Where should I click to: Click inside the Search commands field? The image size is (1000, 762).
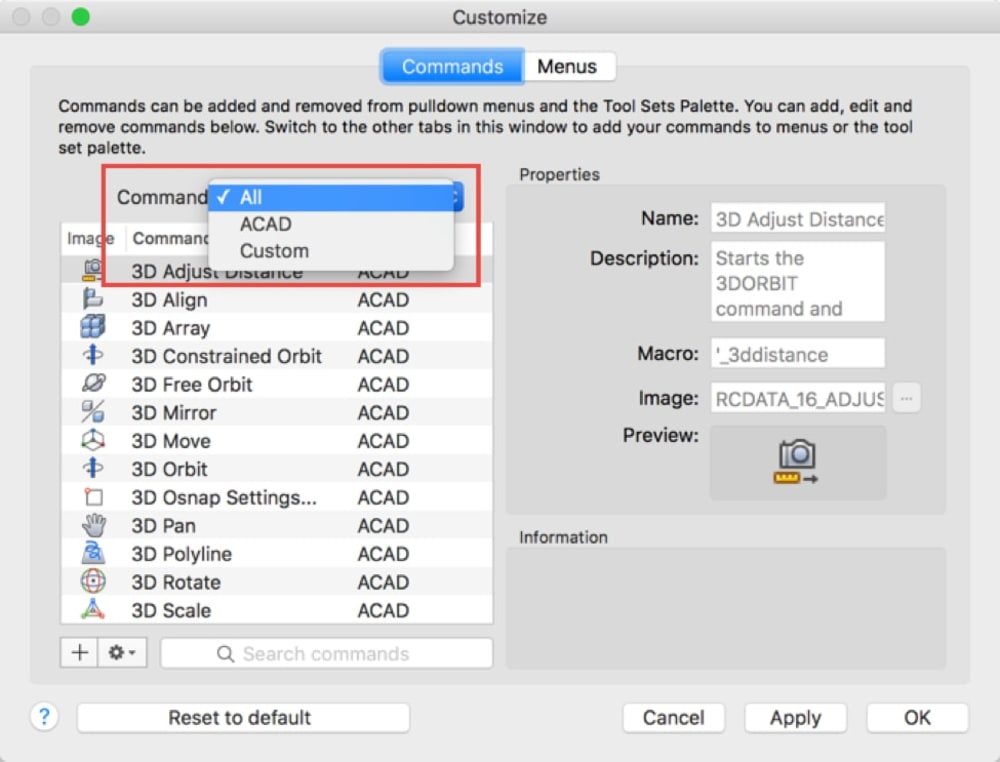tap(325, 653)
